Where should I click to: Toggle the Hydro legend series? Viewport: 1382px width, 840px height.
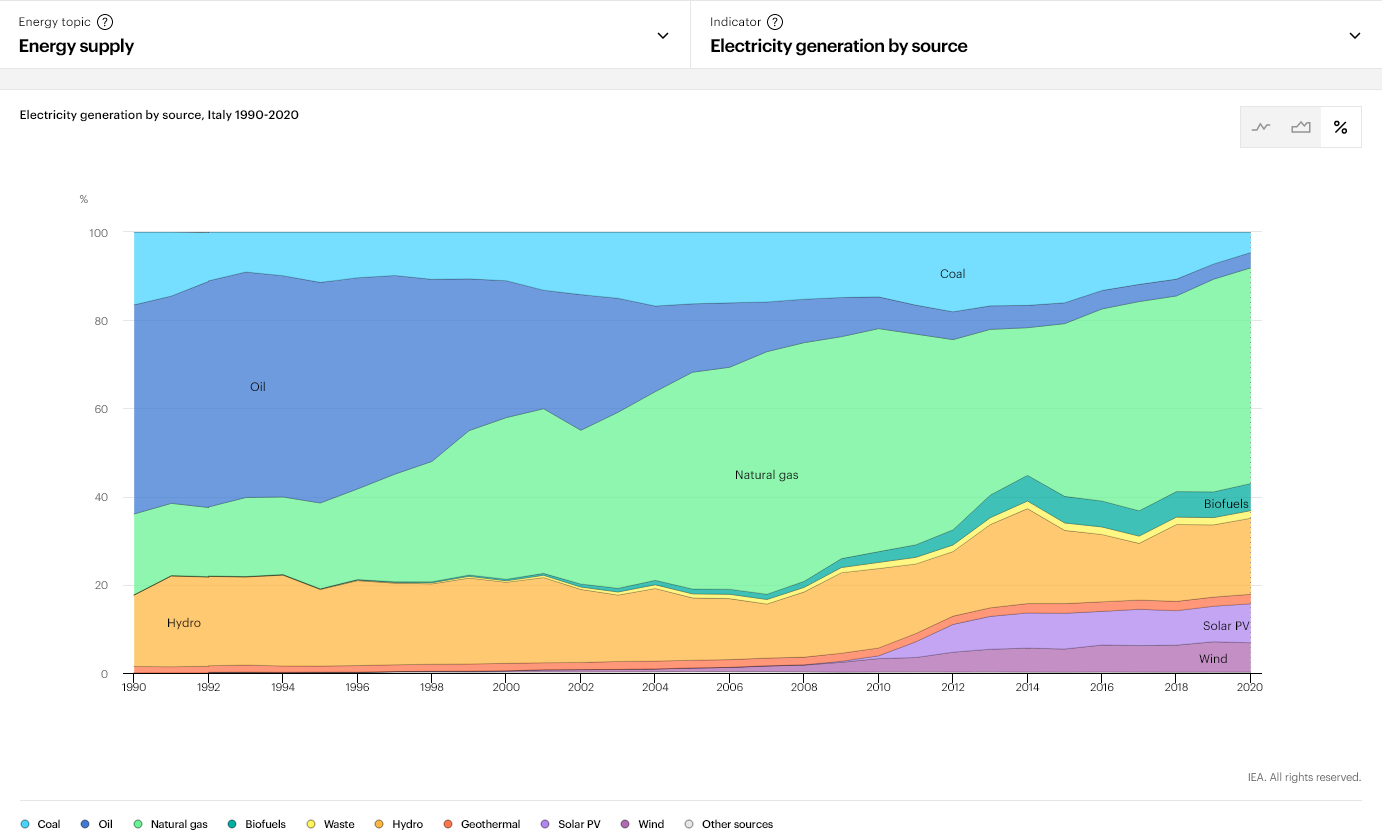click(399, 824)
